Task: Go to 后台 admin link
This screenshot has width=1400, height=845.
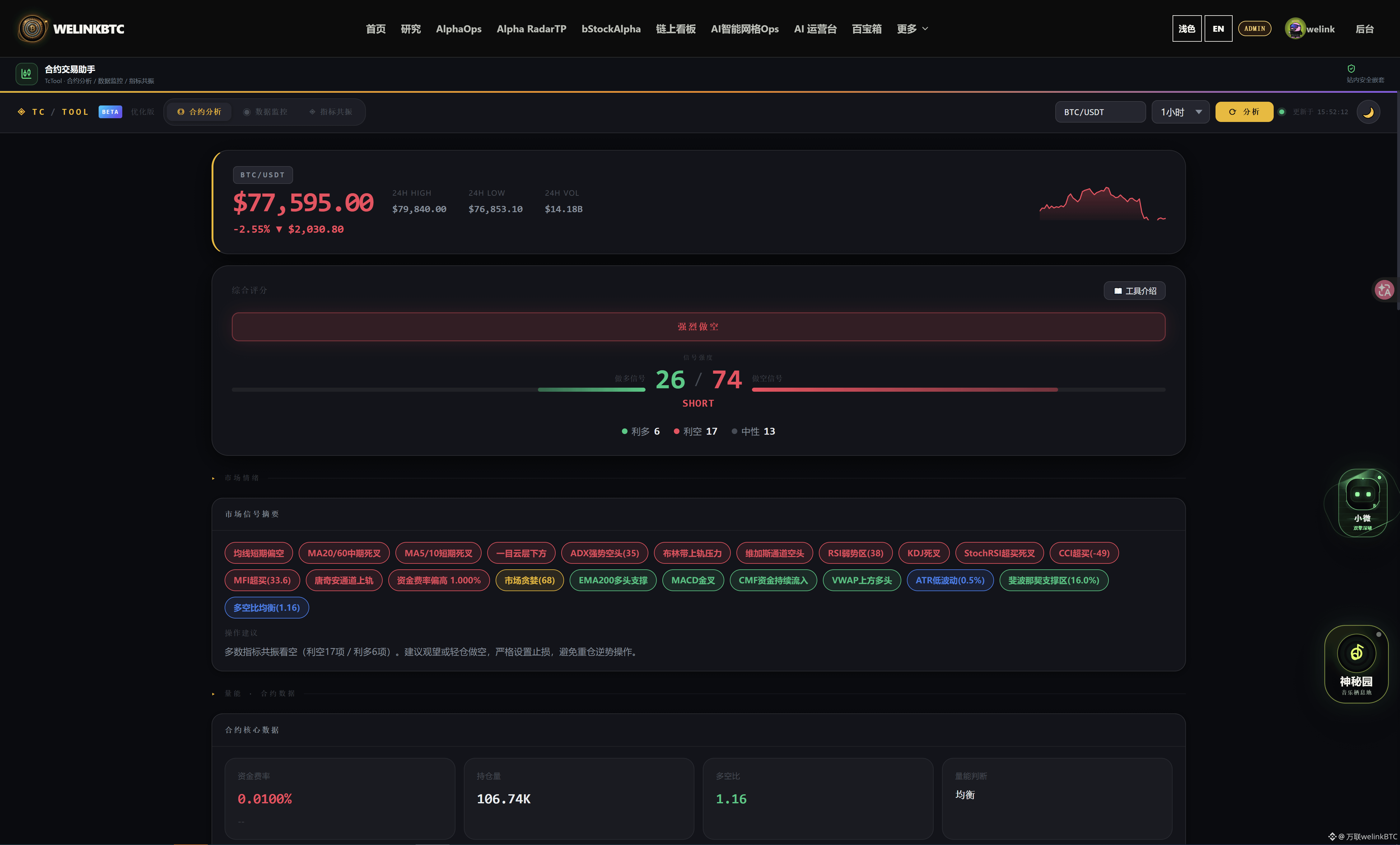Action: (1364, 29)
